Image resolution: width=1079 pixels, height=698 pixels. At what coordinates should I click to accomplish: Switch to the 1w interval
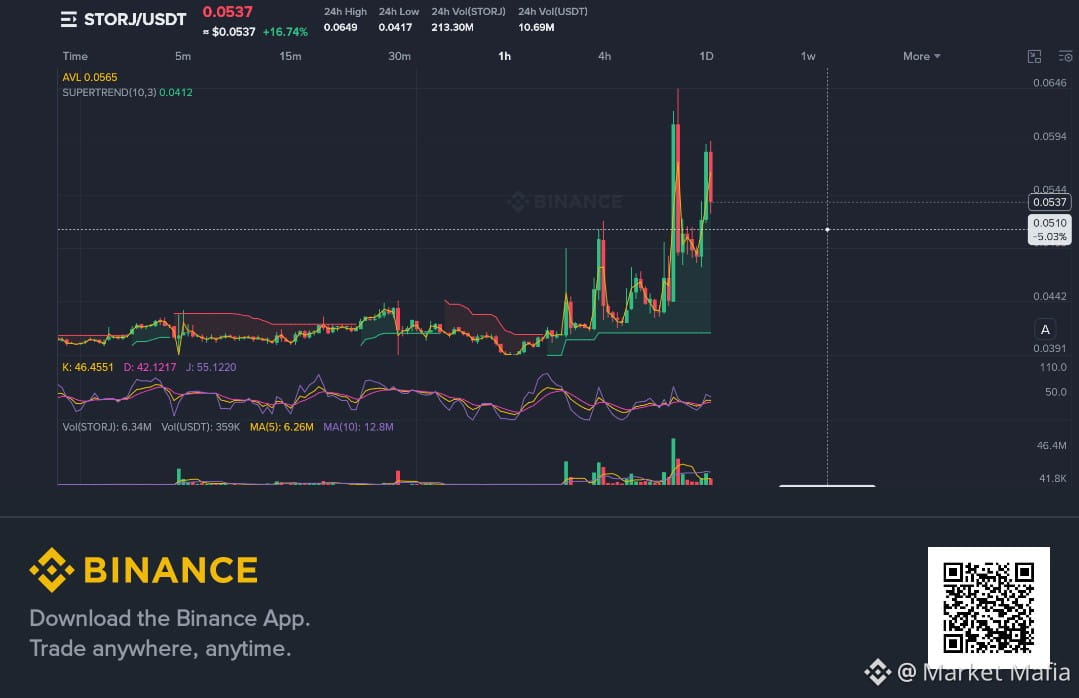click(x=808, y=56)
